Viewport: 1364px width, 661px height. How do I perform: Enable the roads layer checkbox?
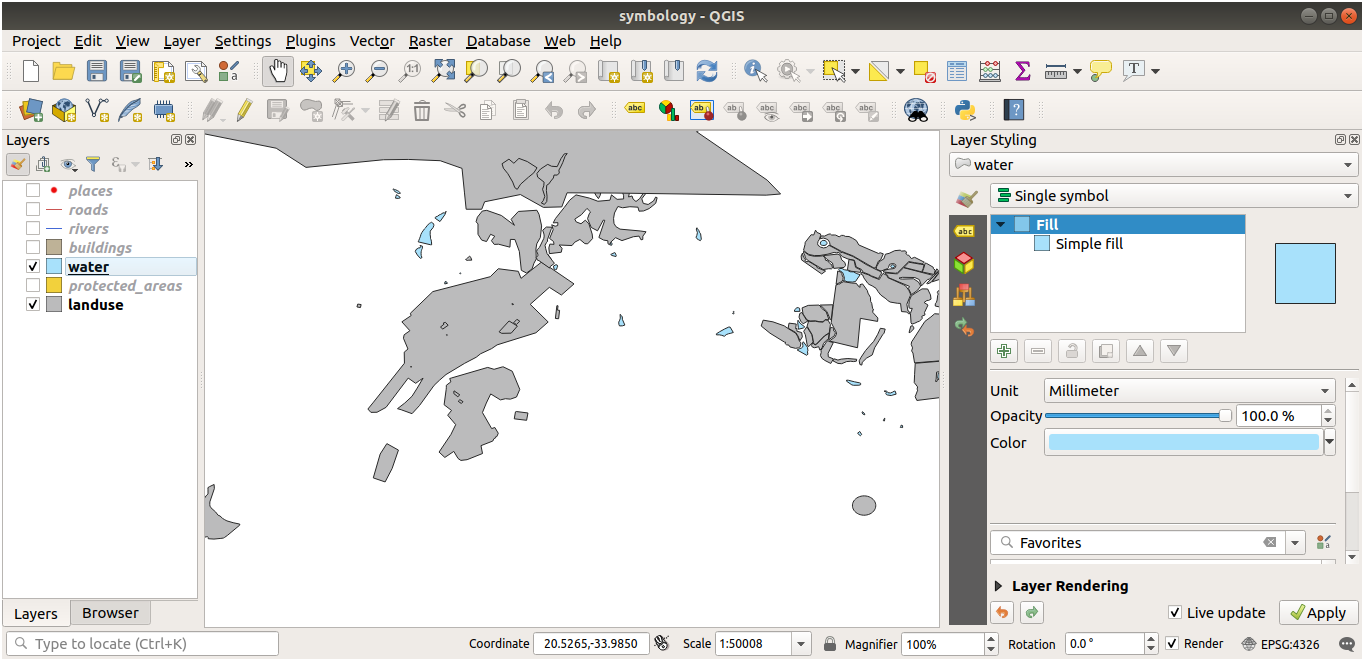(33, 210)
